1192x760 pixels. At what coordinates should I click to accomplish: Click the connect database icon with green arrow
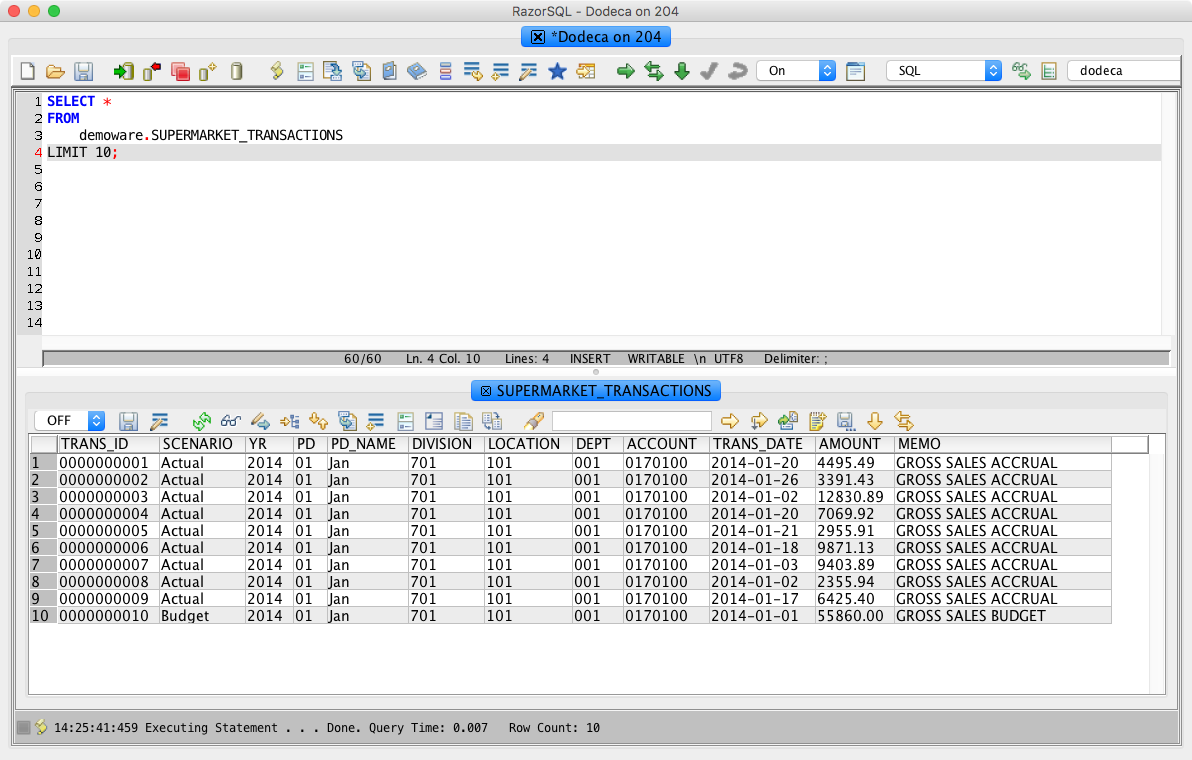(123, 71)
